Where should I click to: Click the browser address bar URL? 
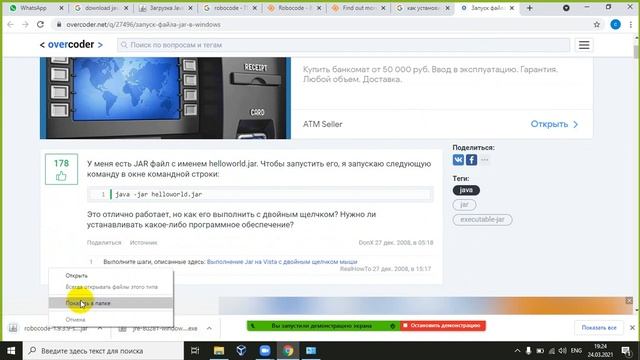143,24
